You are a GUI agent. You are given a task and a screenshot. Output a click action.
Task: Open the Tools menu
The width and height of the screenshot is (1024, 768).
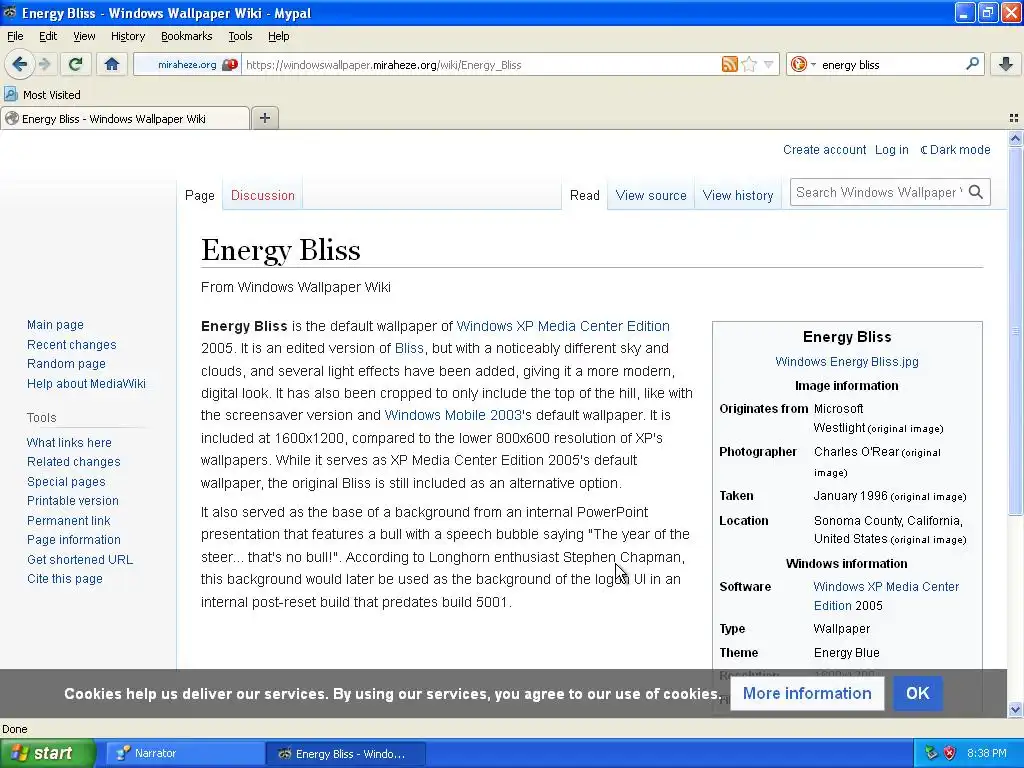(240, 36)
